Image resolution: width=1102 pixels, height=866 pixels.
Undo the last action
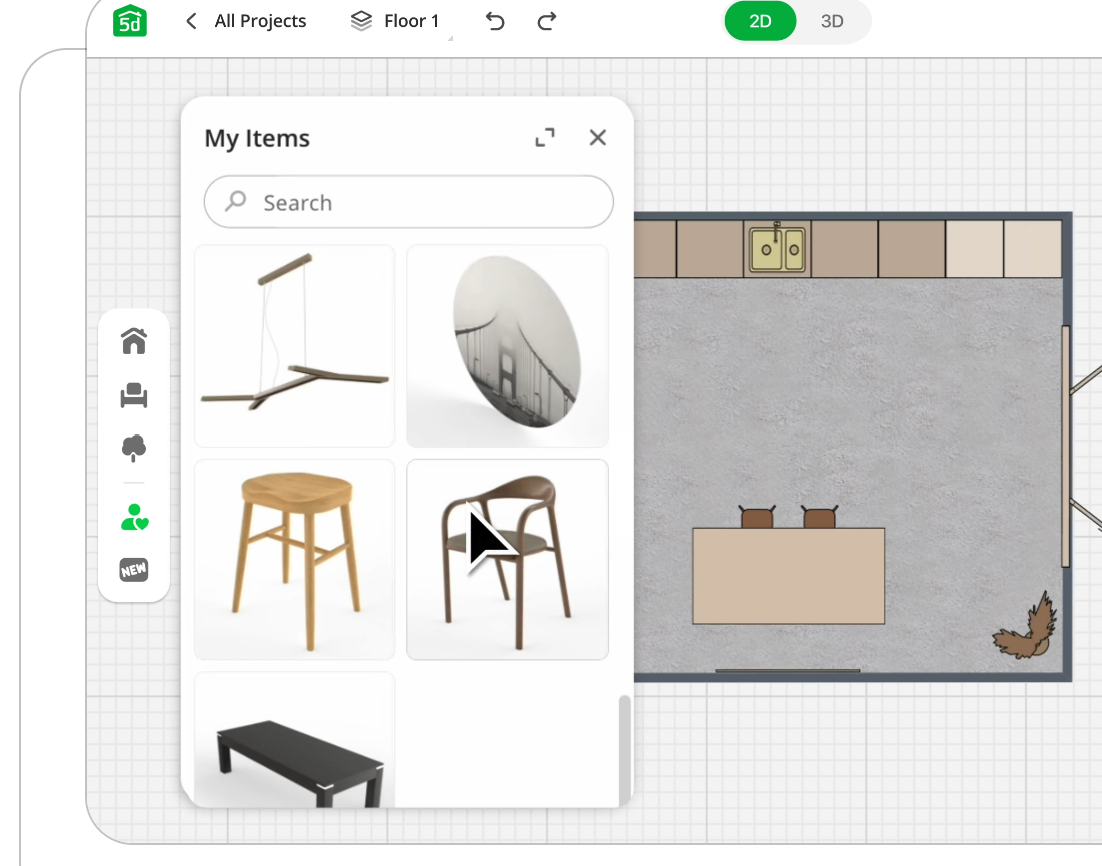coord(495,21)
